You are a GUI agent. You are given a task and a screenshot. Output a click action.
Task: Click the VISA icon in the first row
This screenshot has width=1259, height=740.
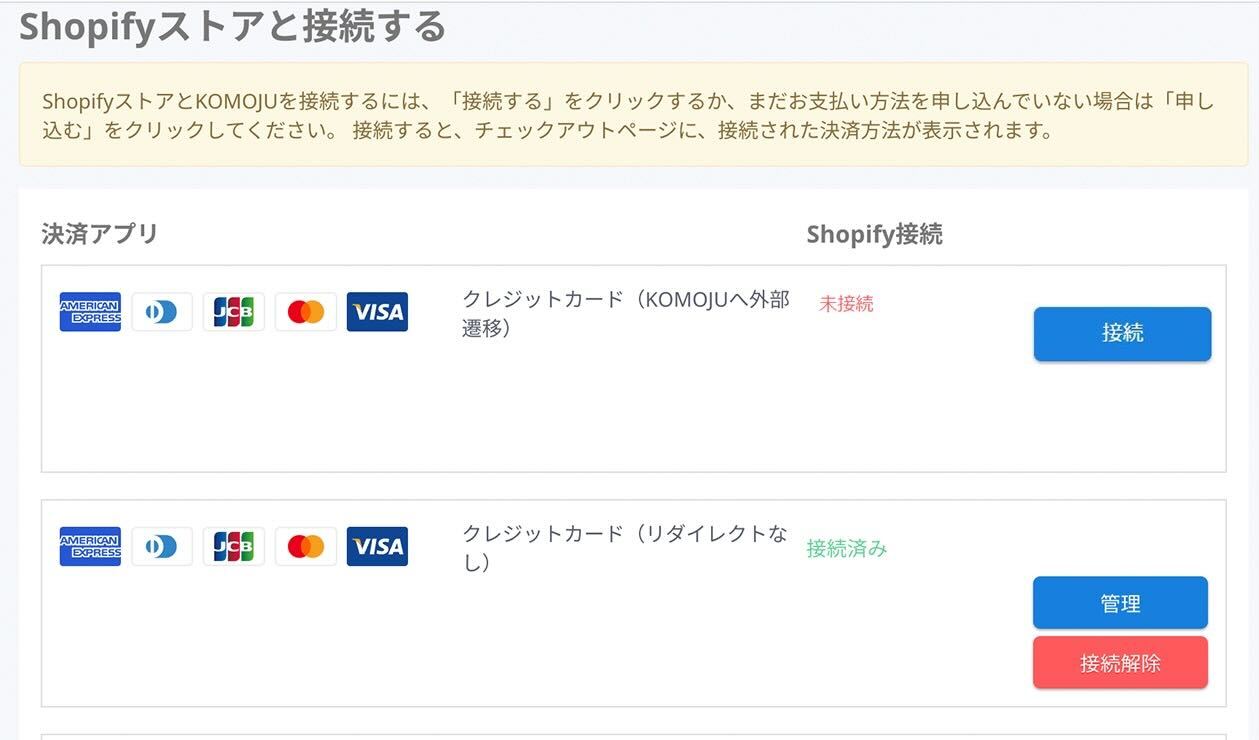click(377, 312)
